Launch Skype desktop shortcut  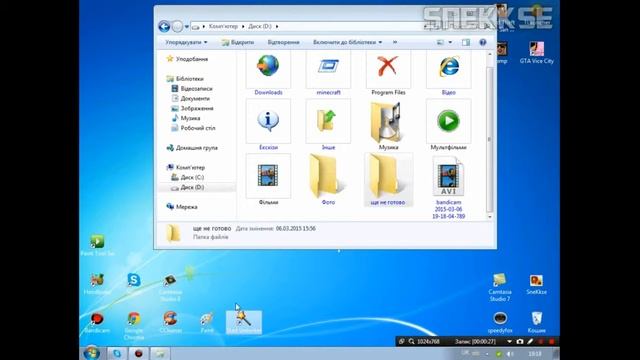[x=133, y=280]
